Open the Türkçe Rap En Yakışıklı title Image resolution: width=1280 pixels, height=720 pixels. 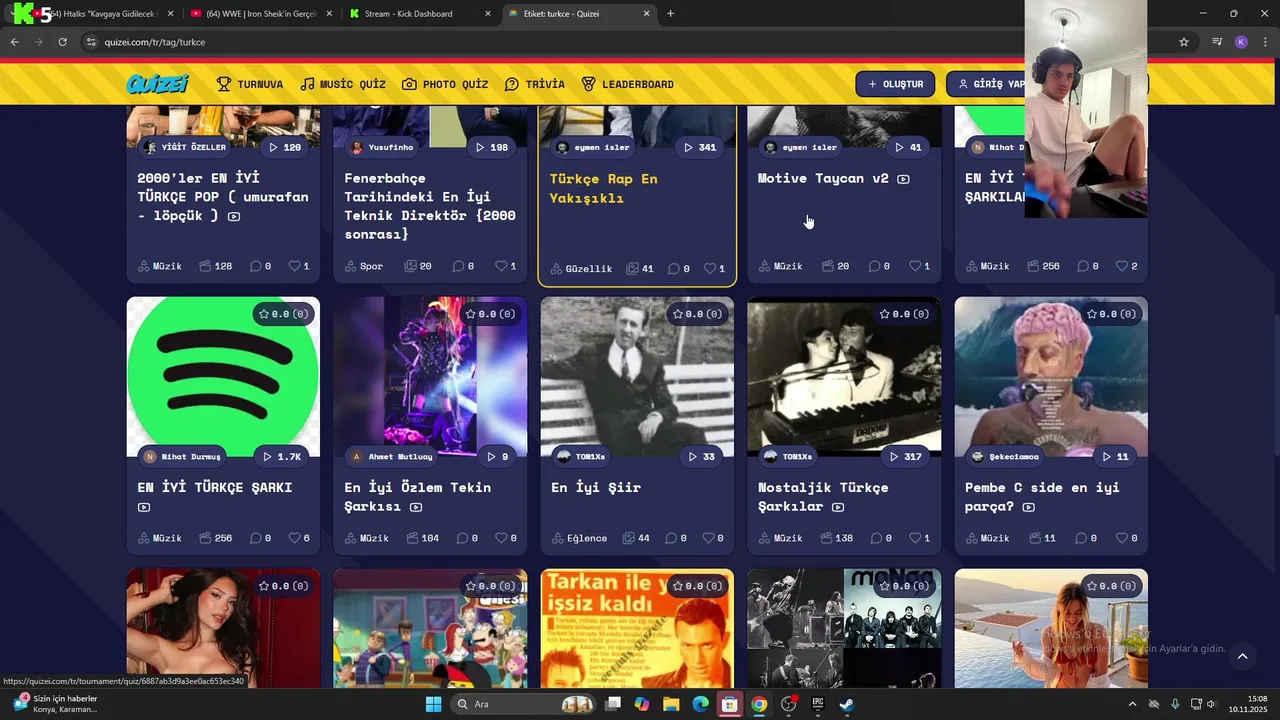point(604,188)
